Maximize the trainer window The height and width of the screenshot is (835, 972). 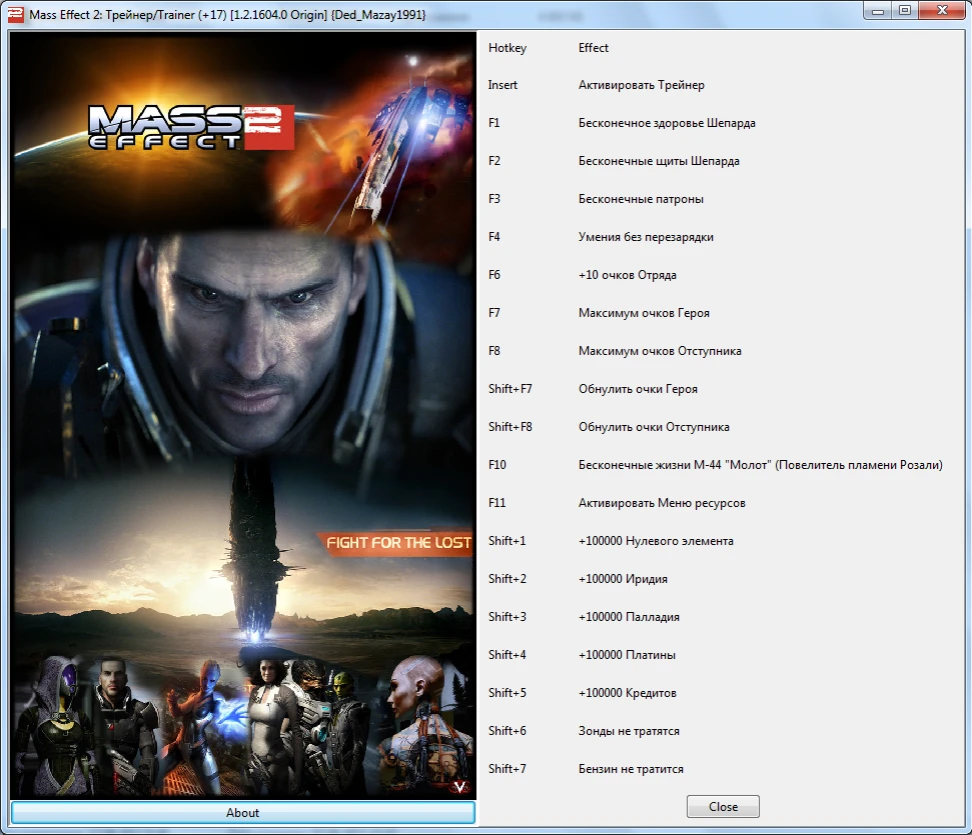point(908,10)
